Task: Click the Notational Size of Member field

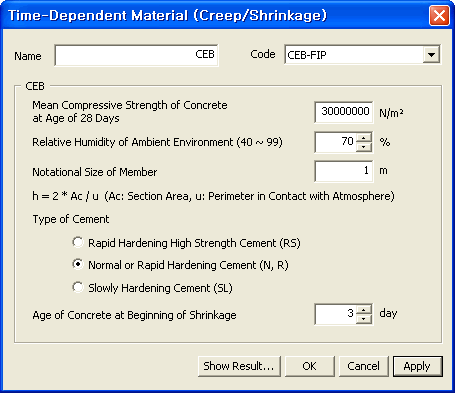Action: (344, 171)
